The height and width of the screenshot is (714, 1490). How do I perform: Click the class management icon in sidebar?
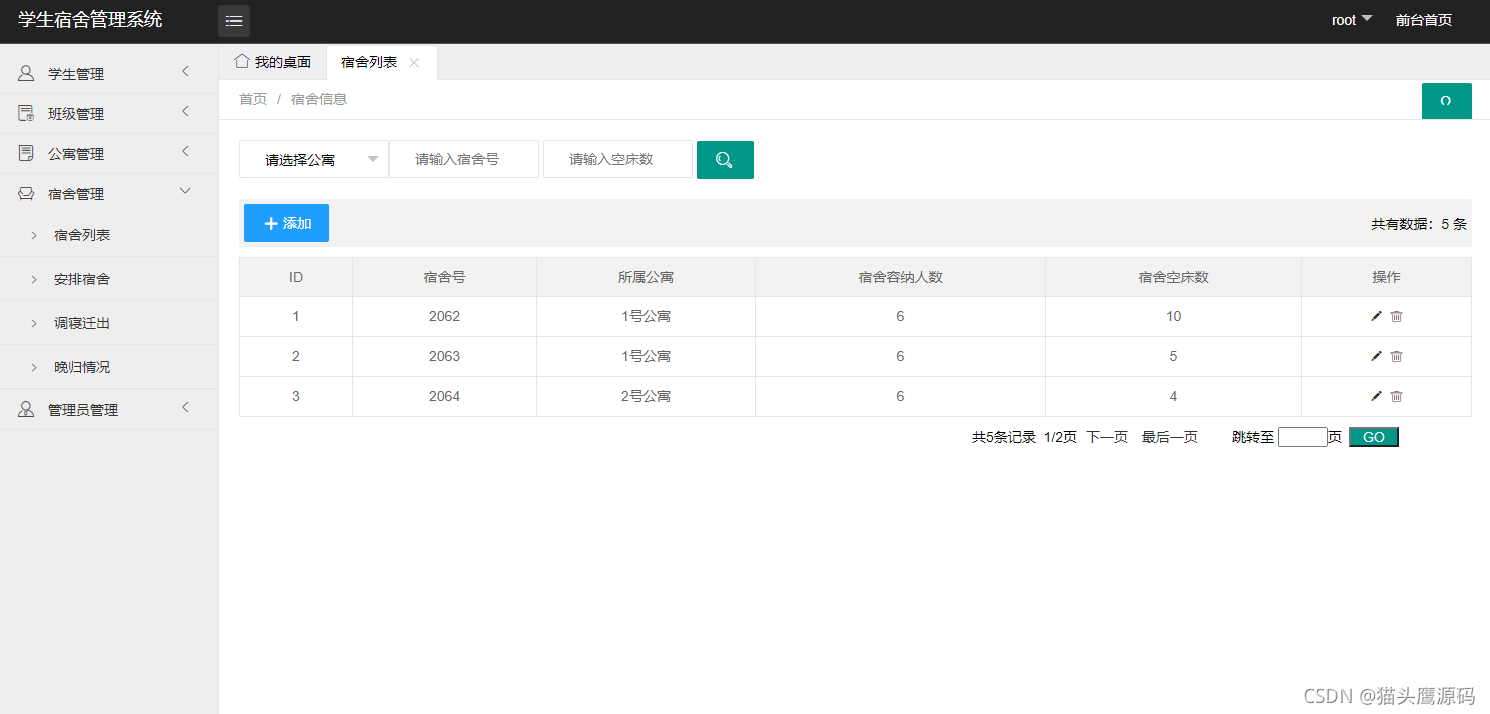pyautogui.click(x=26, y=113)
